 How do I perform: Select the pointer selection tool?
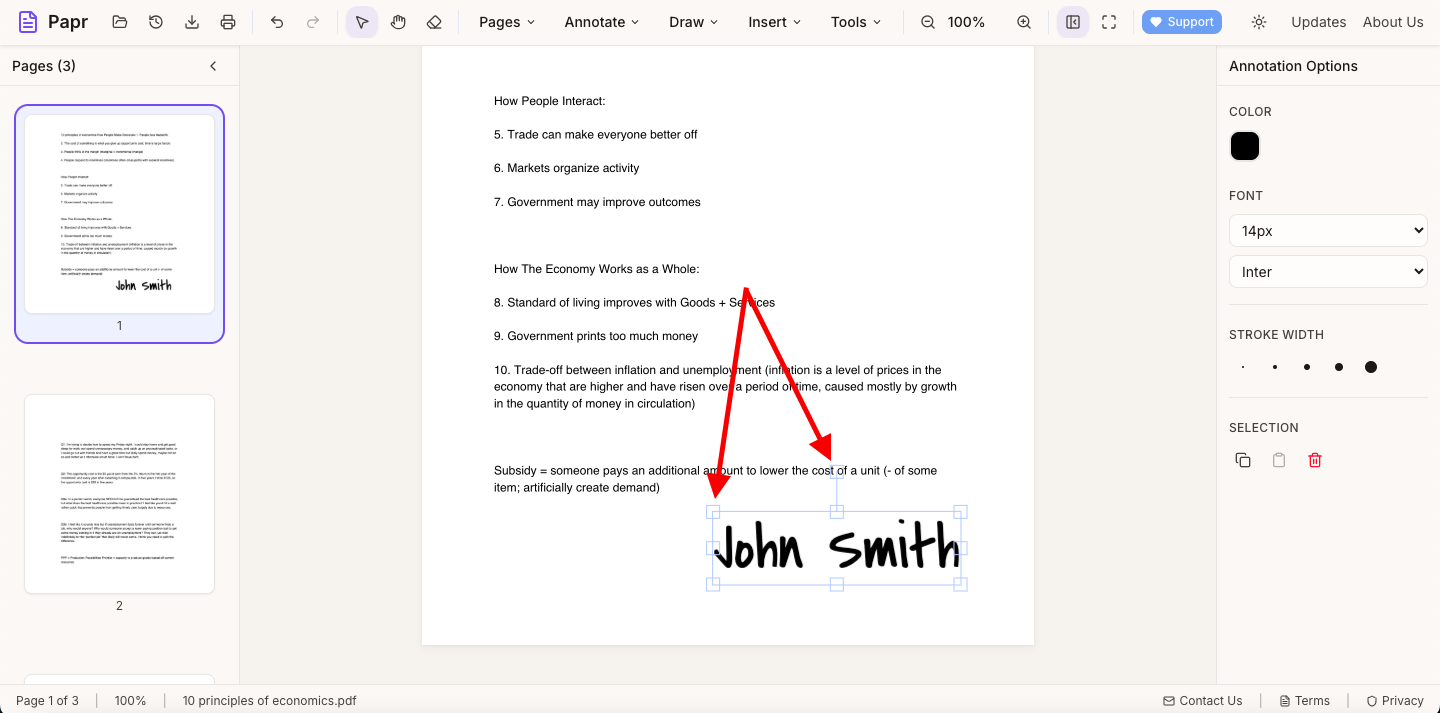tap(362, 21)
